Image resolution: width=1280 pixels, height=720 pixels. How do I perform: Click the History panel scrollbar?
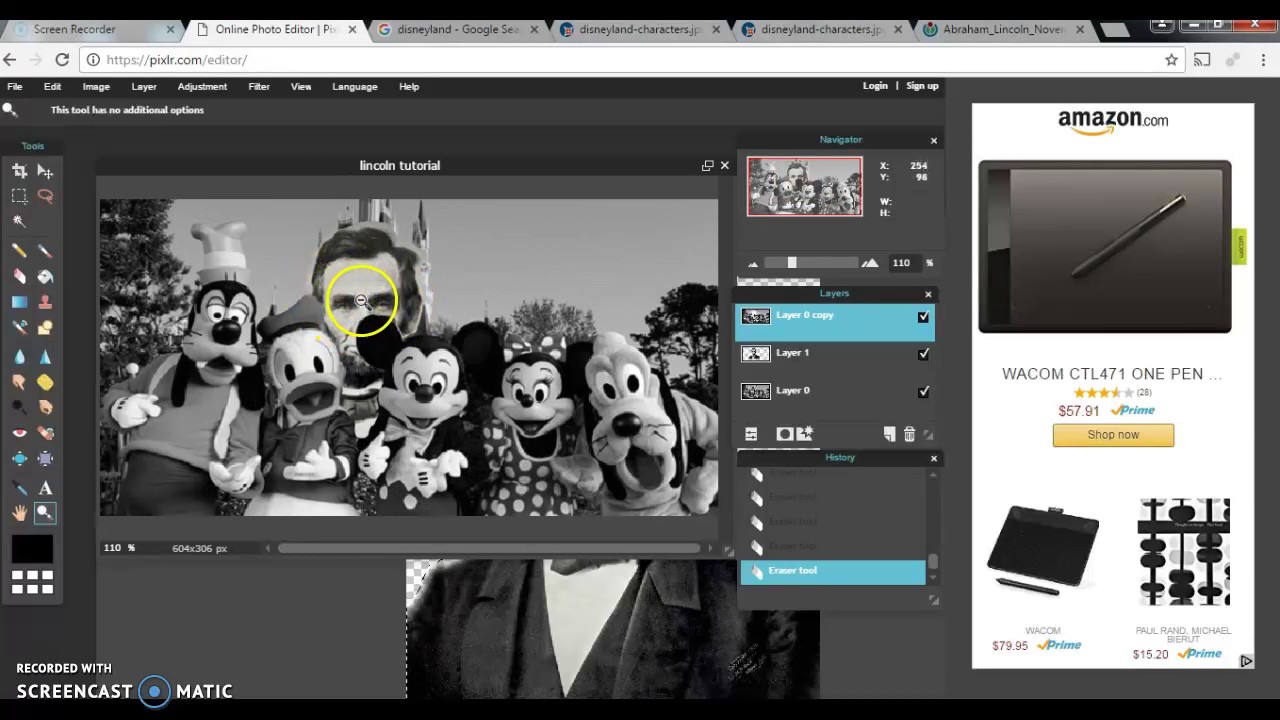pyautogui.click(x=932, y=562)
